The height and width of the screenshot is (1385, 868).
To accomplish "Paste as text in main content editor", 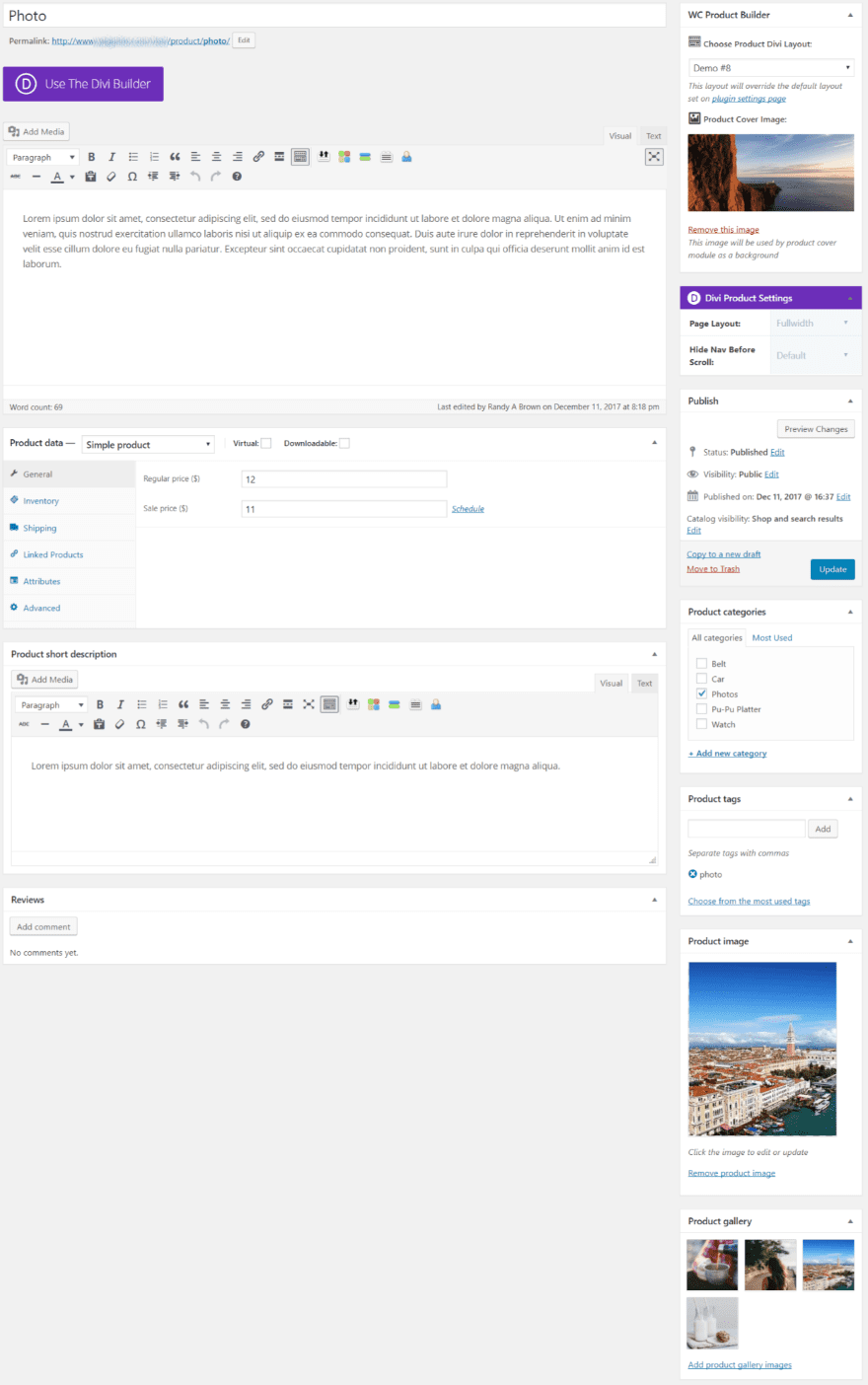I will pos(91,177).
